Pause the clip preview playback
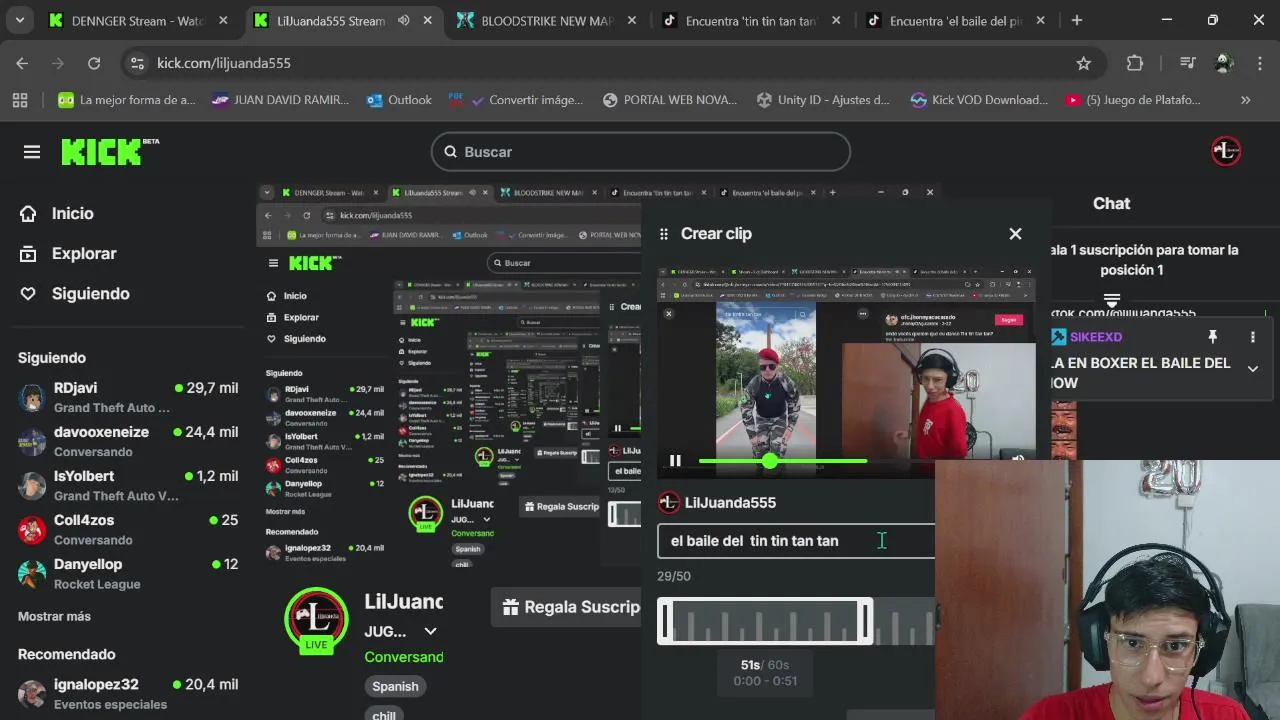This screenshot has width=1280, height=720. (675, 461)
